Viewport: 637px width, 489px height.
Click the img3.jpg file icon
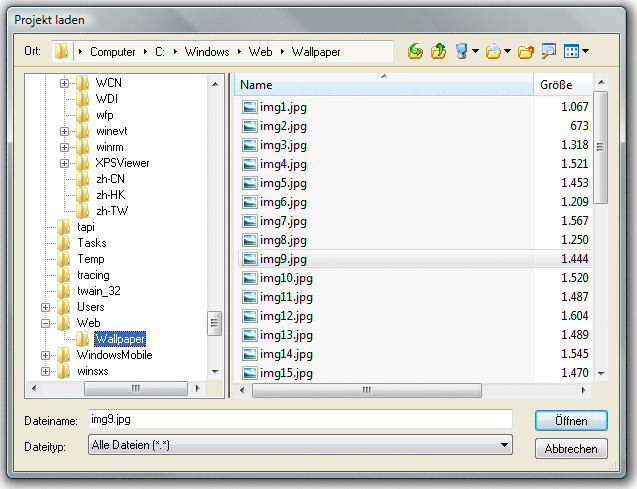click(x=250, y=145)
